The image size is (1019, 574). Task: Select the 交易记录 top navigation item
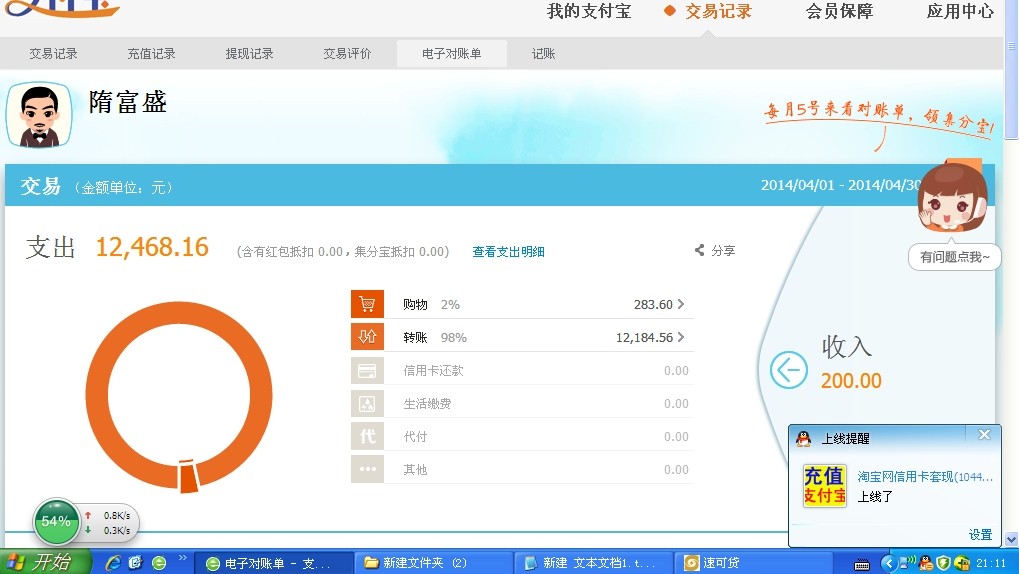pos(718,11)
